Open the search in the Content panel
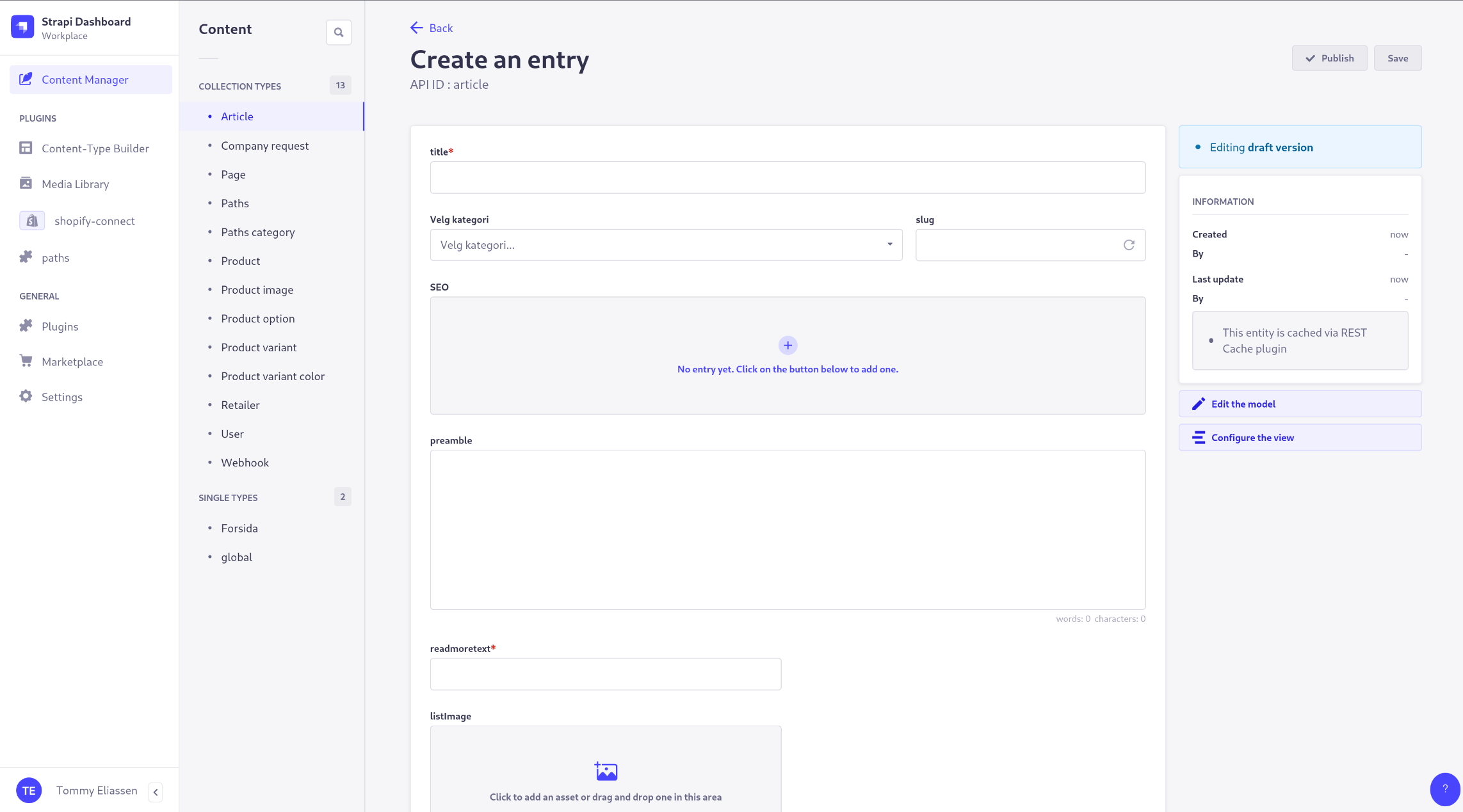The height and width of the screenshot is (812, 1463). tap(339, 32)
